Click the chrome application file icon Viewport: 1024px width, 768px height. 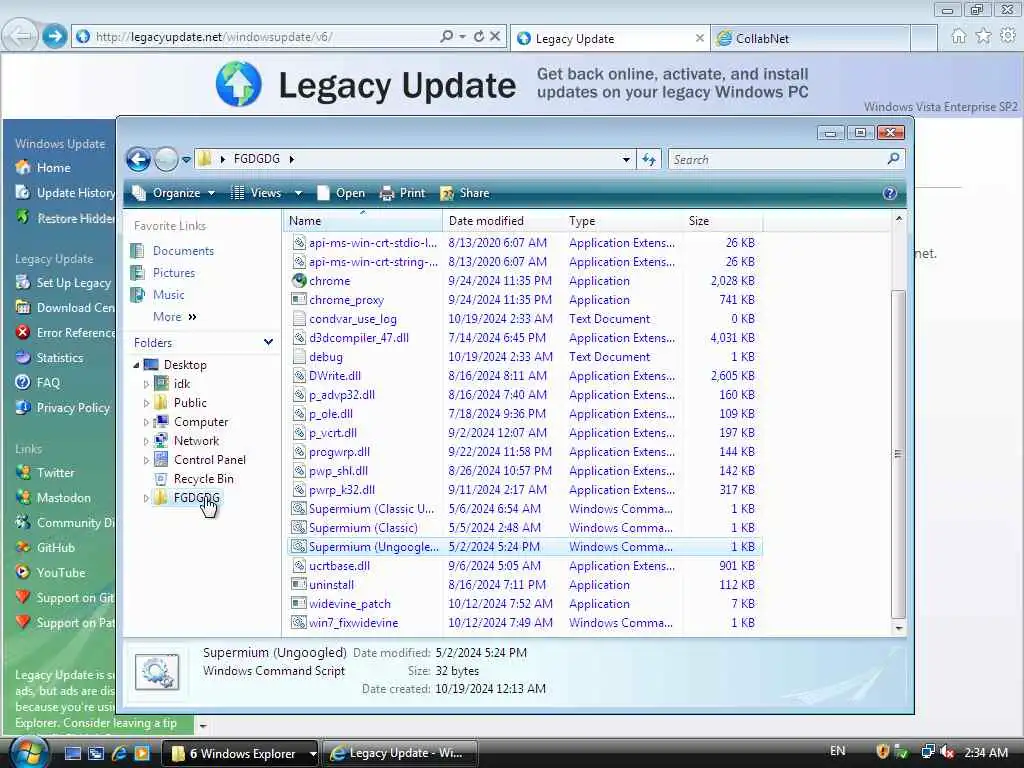click(298, 281)
